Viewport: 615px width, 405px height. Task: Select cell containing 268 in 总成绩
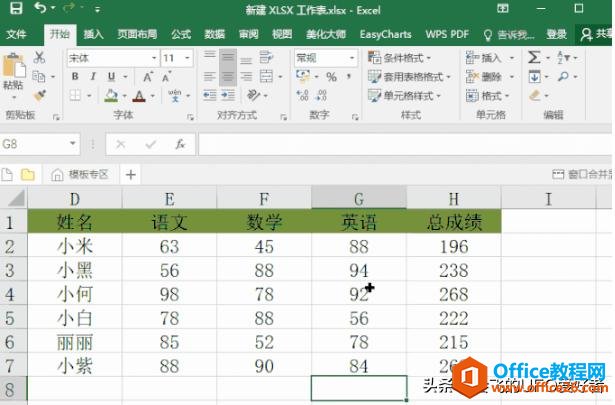454,294
